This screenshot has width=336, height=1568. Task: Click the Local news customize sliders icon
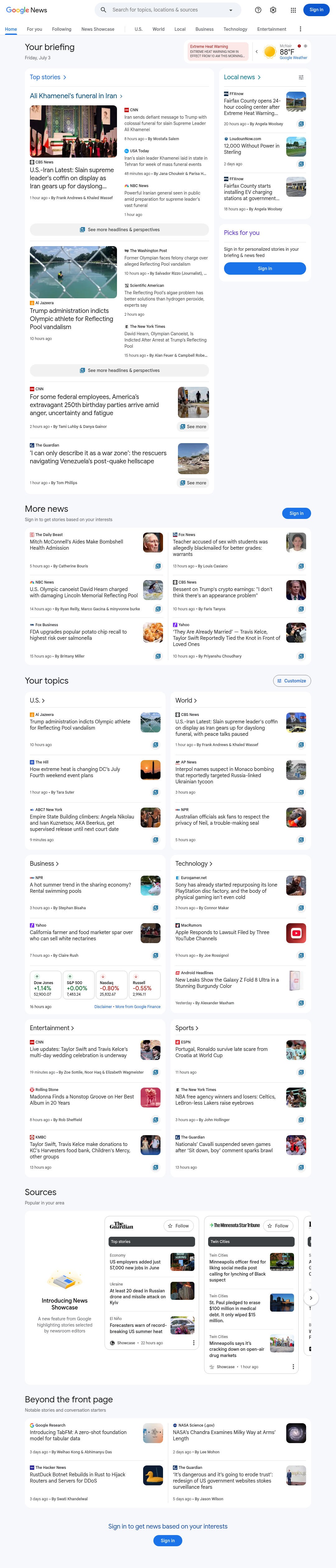click(x=301, y=77)
